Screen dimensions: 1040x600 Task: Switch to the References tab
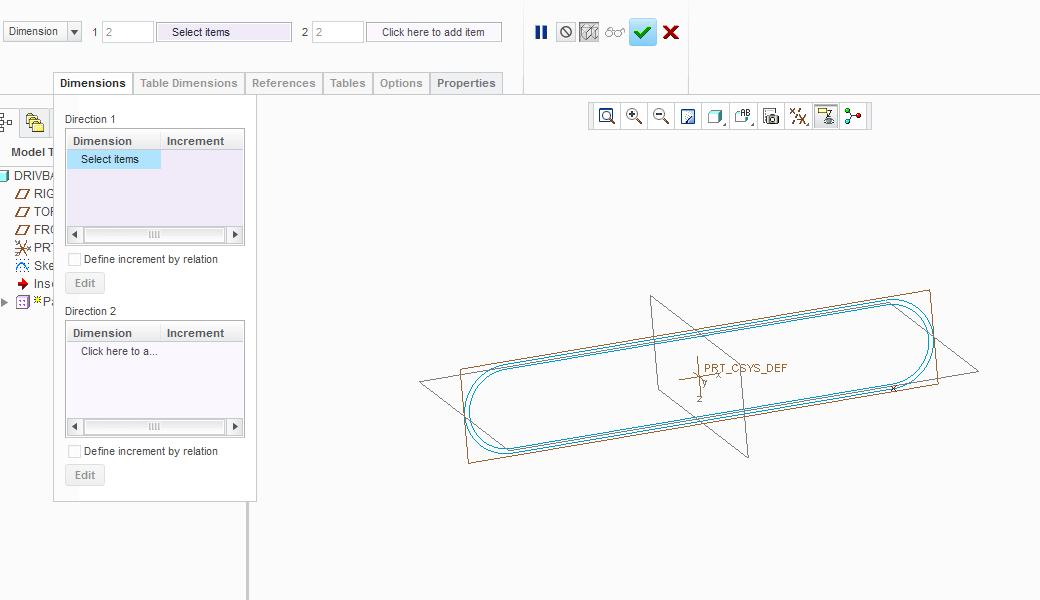pyautogui.click(x=283, y=83)
